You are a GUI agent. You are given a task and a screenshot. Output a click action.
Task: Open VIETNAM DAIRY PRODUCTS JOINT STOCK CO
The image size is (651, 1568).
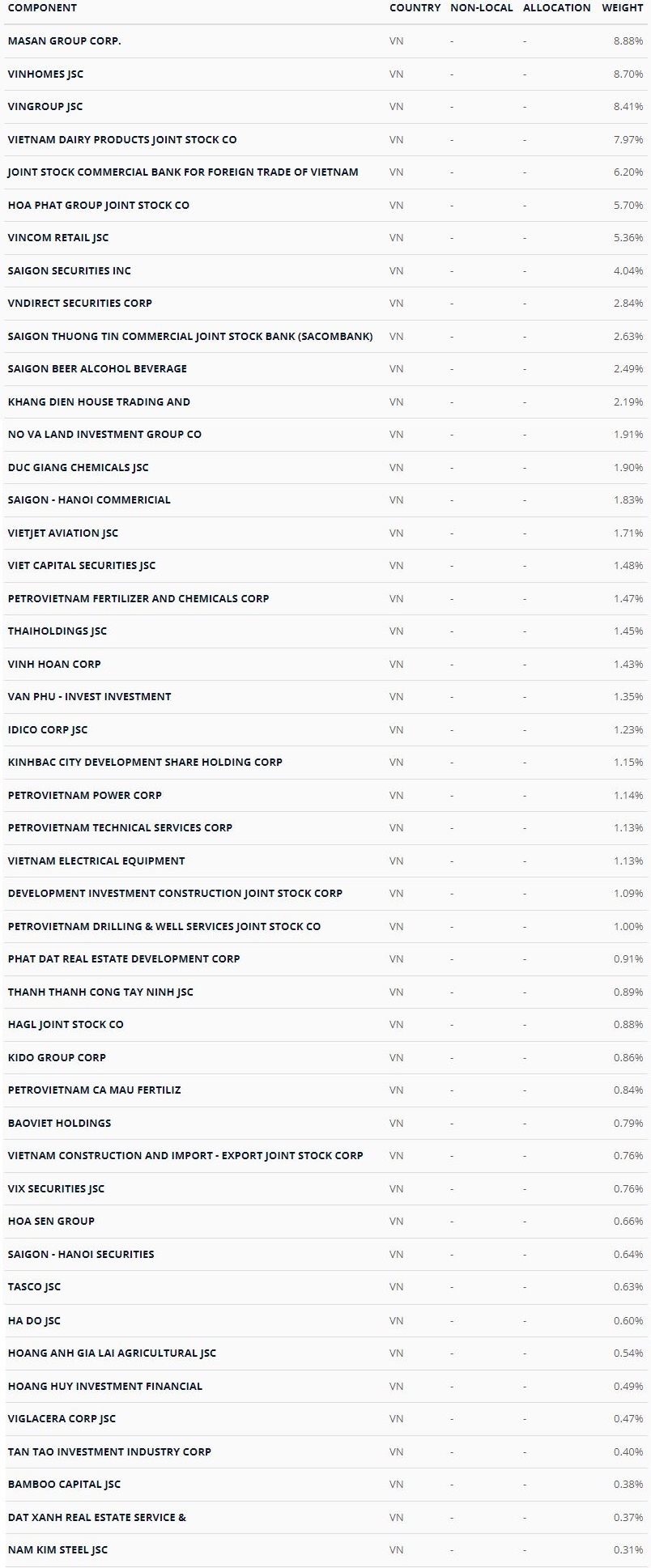pyautogui.click(x=122, y=140)
